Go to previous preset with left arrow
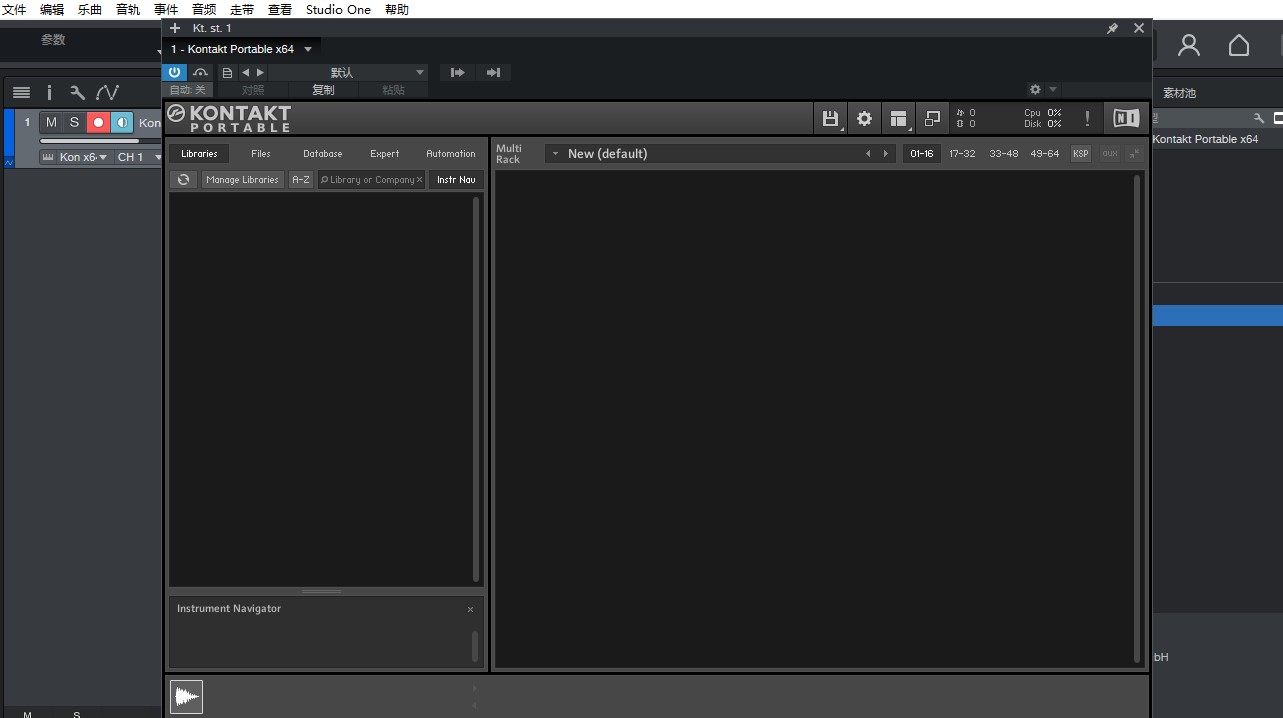Viewport: 1283px width, 718px height. coord(245,72)
